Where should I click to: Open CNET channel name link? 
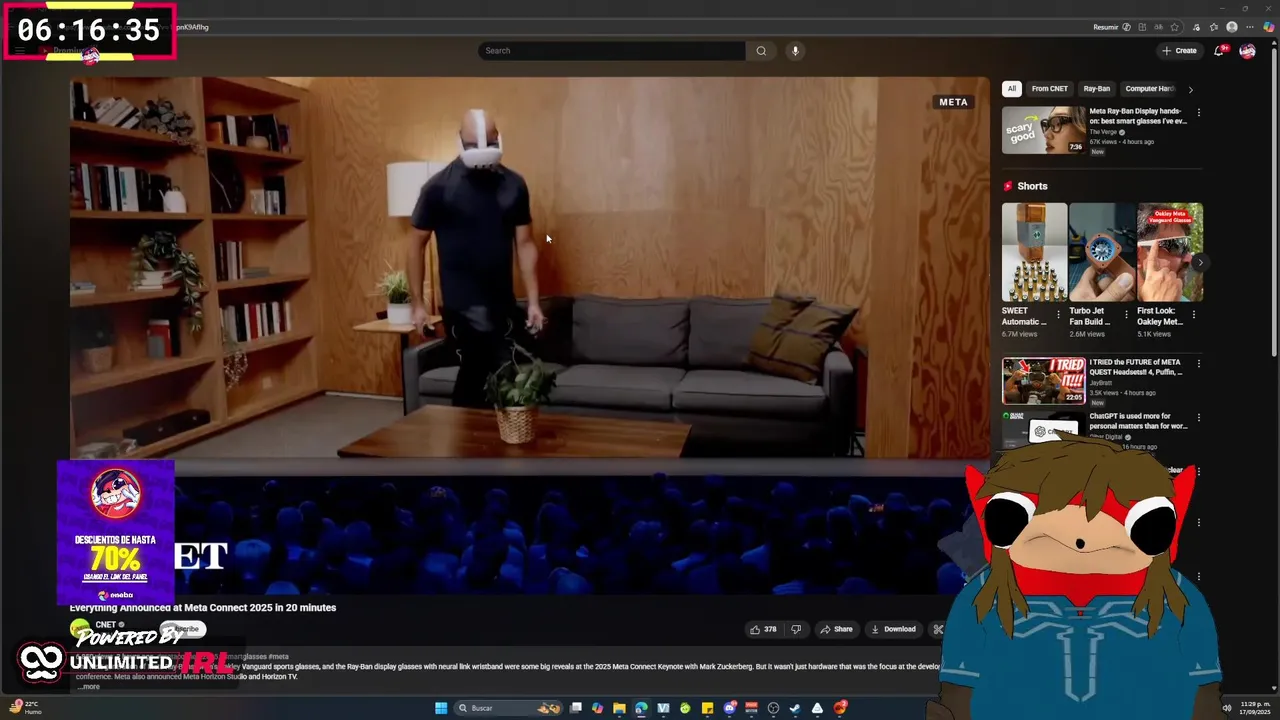pyautogui.click(x=105, y=625)
